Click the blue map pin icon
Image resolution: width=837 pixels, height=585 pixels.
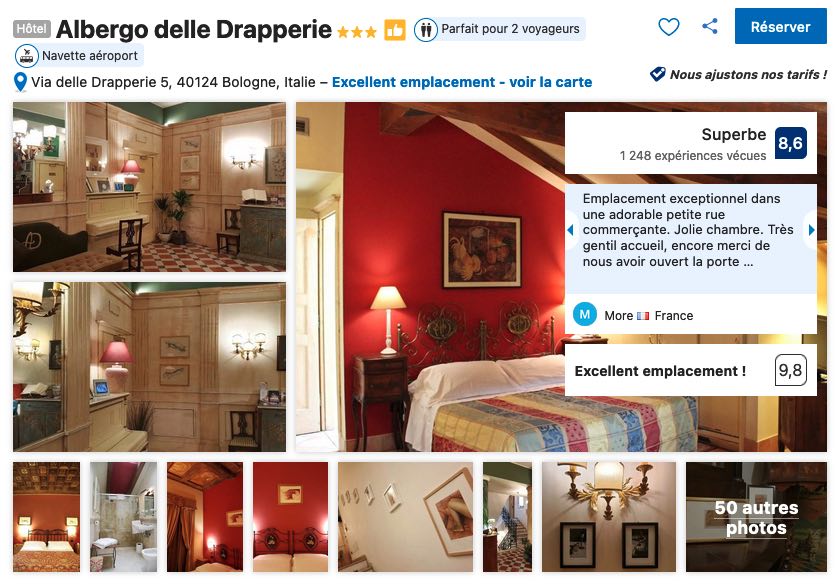point(20,82)
